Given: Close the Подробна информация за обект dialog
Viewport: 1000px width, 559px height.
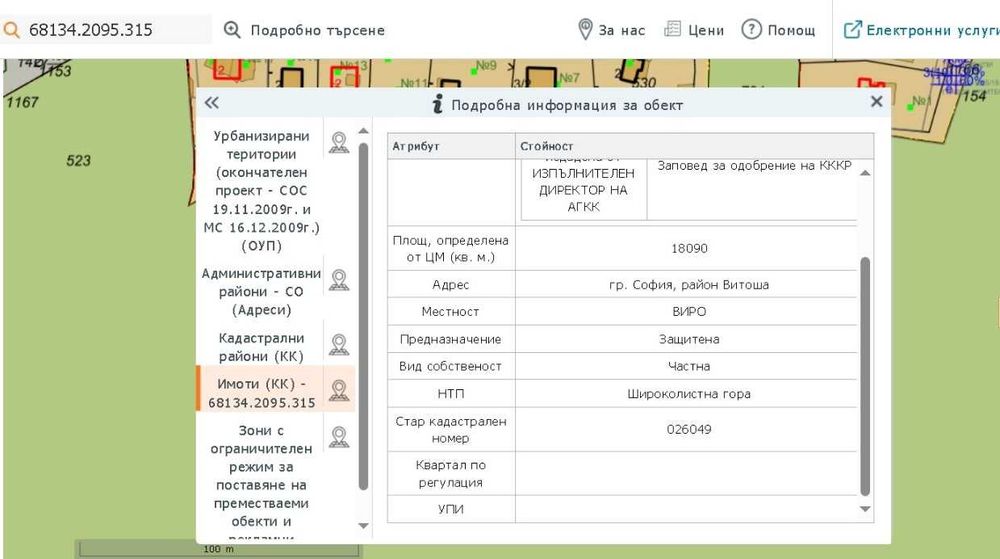Looking at the screenshot, I should pyautogui.click(x=876, y=101).
